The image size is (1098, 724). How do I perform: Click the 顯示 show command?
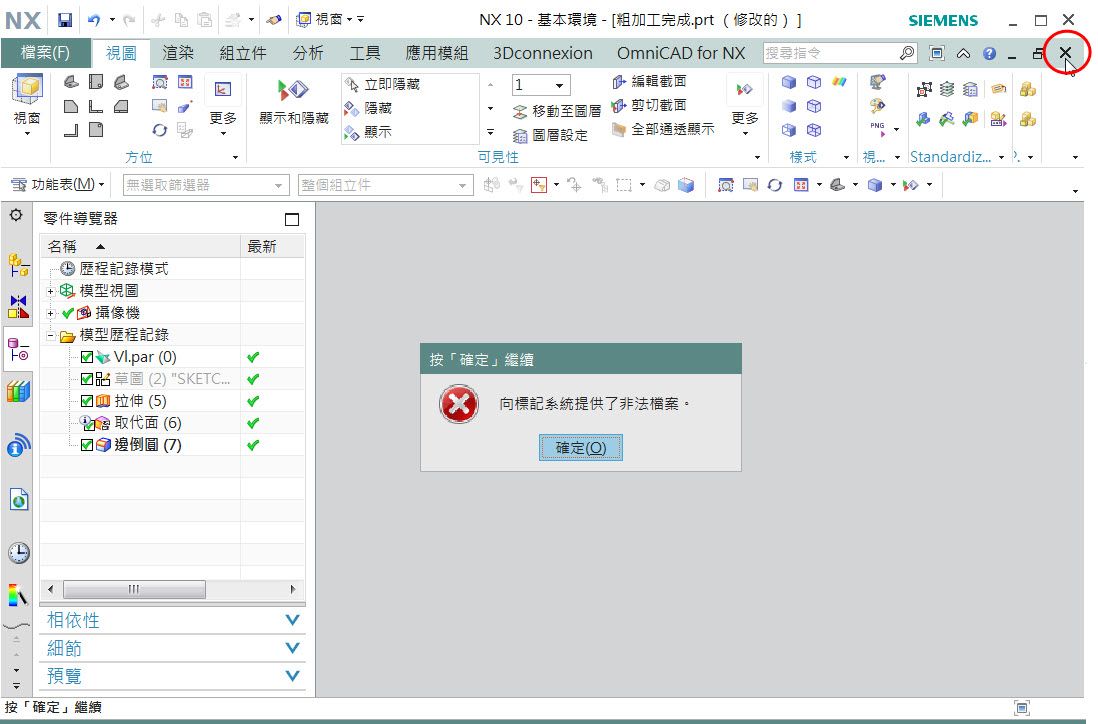(368, 132)
